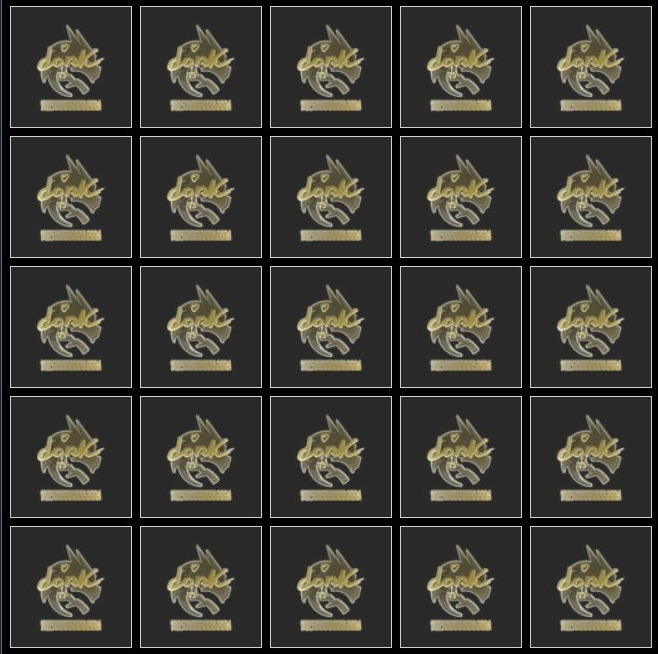Screen dimensions: 658x654
Task: Click the donk sticker in row two, column five
Action: pyautogui.click(x=591, y=197)
